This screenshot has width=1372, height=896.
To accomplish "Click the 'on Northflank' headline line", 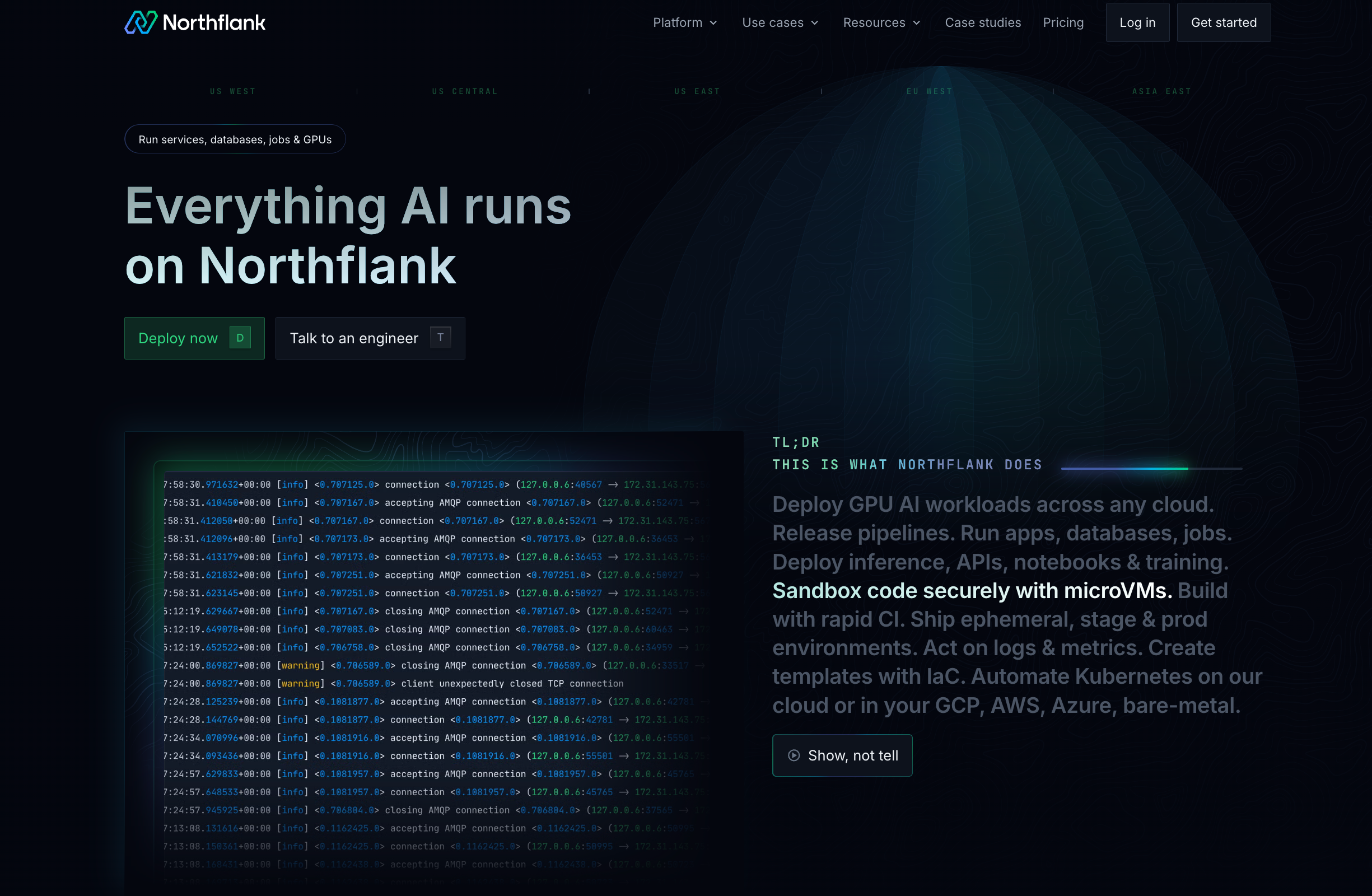I will tap(291, 266).
